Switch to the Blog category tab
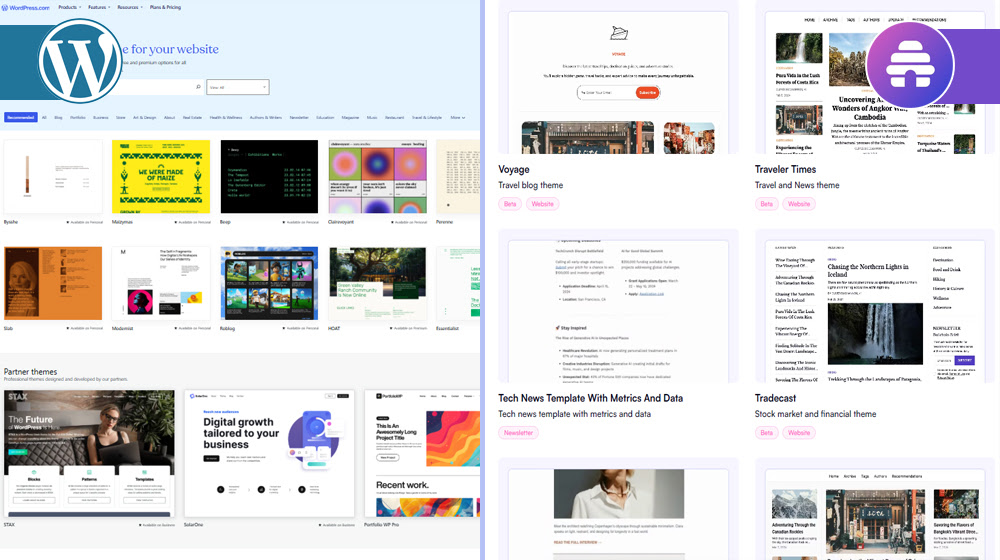Image resolution: width=1000 pixels, height=560 pixels. pos(58,117)
